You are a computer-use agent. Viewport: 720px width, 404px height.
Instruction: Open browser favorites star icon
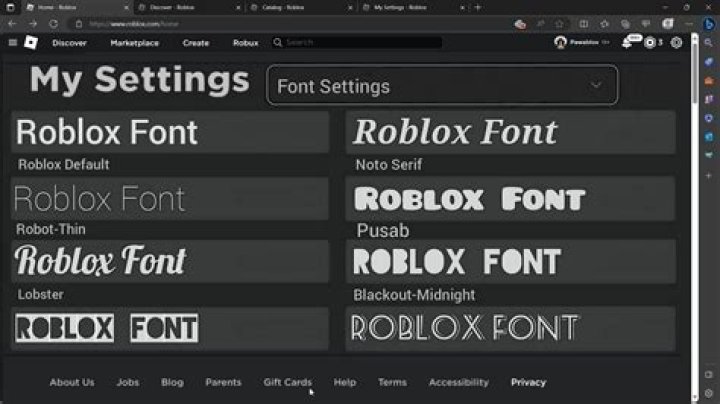point(605,24)
